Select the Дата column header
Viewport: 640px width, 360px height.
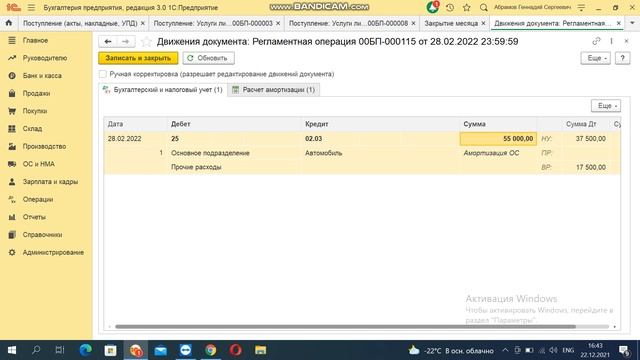136,124
